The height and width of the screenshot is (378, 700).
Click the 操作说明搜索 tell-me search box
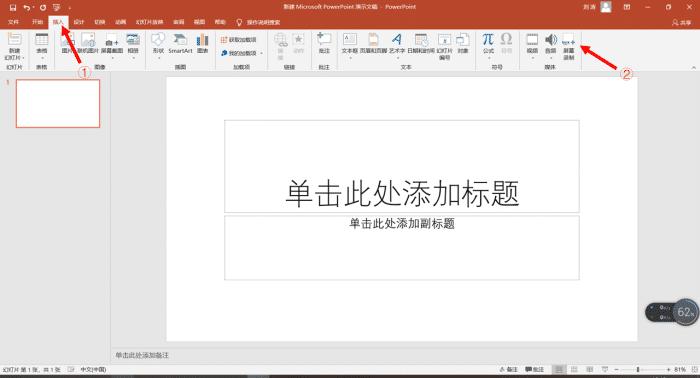click(x=258, y=22)
